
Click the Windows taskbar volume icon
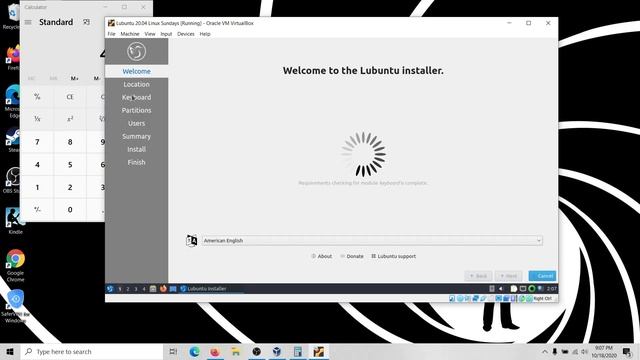pos(584,351)
